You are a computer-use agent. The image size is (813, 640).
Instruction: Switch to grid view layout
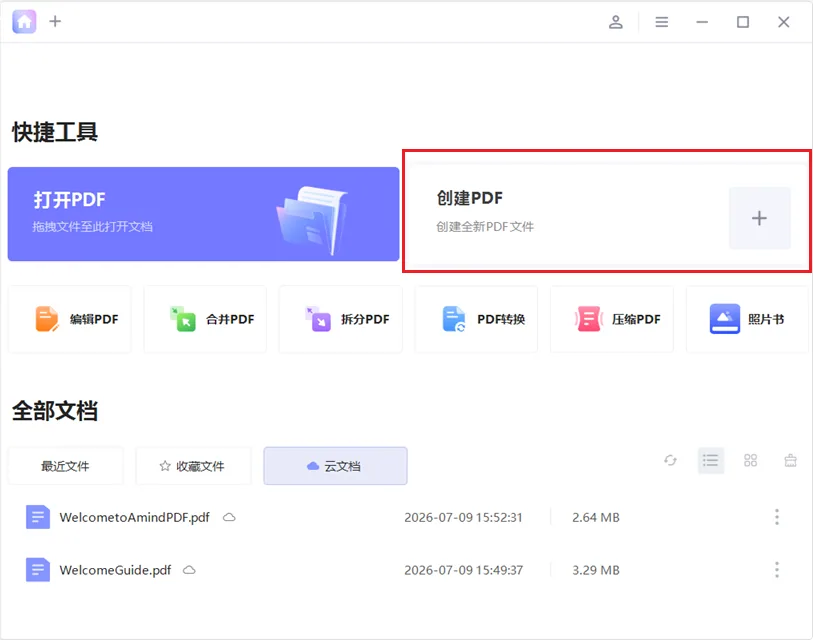[x=750, y=461]
